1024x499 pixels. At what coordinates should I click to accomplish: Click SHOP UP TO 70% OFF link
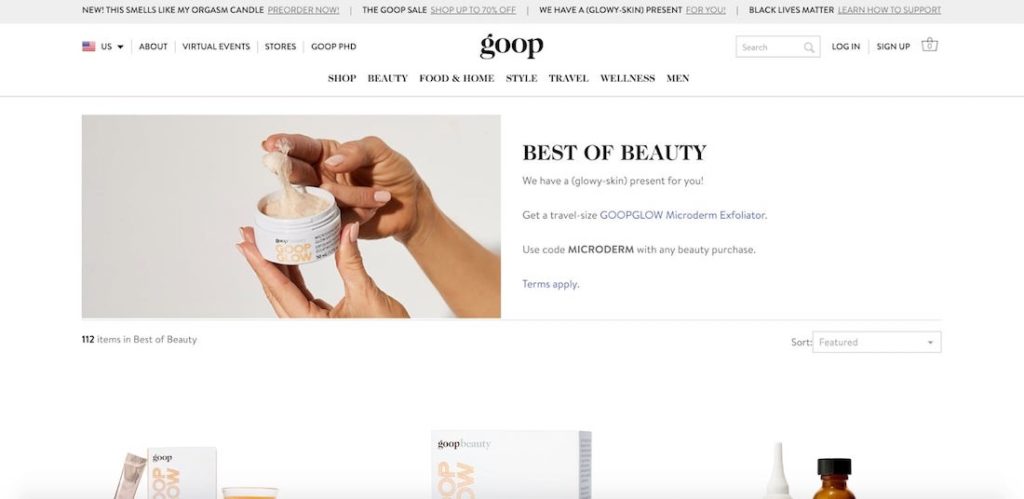473,10
